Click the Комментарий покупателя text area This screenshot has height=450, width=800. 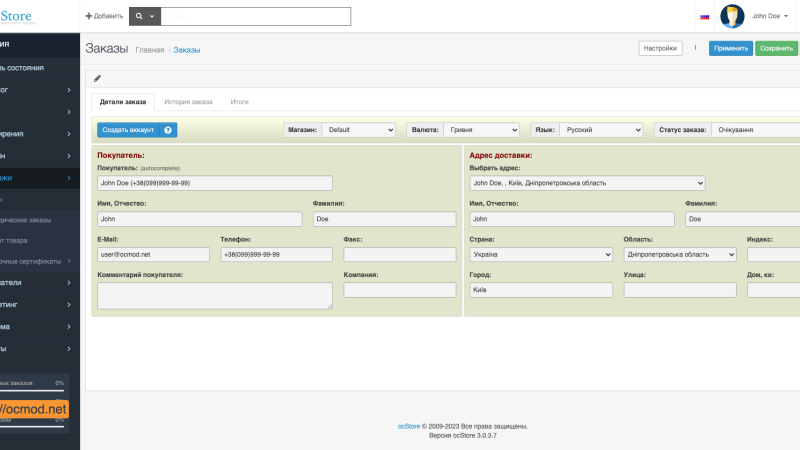[x=215, y=296]
